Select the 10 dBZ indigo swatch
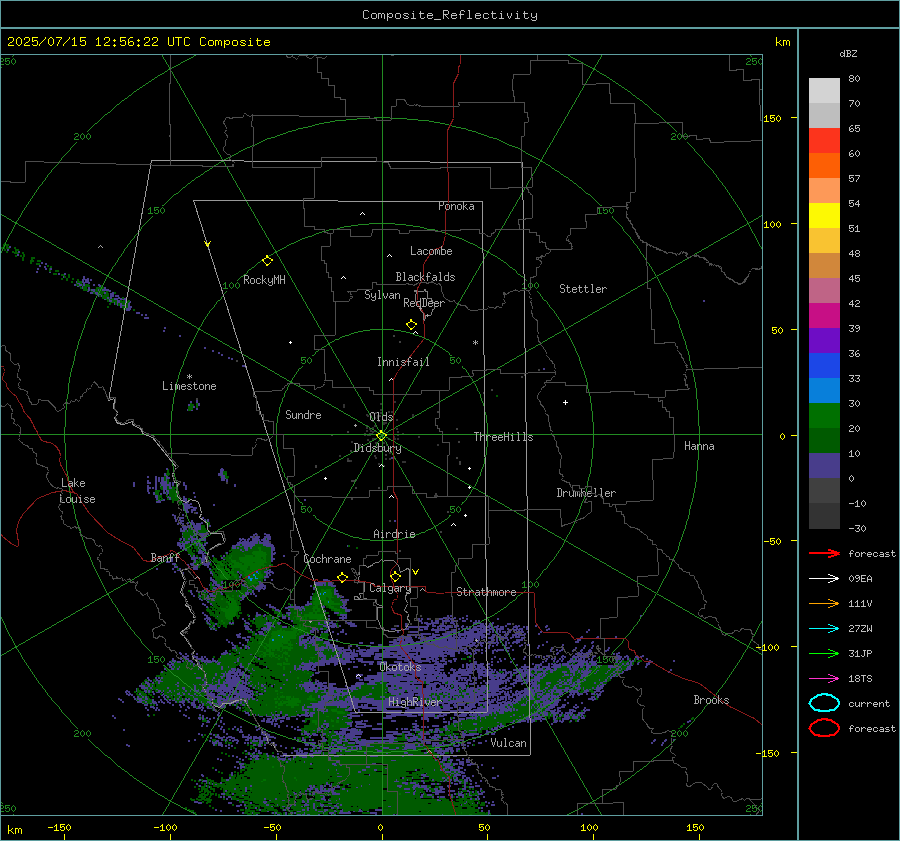Screen dimensions: 900x841 pyautogui.click(x=824, y=465)
